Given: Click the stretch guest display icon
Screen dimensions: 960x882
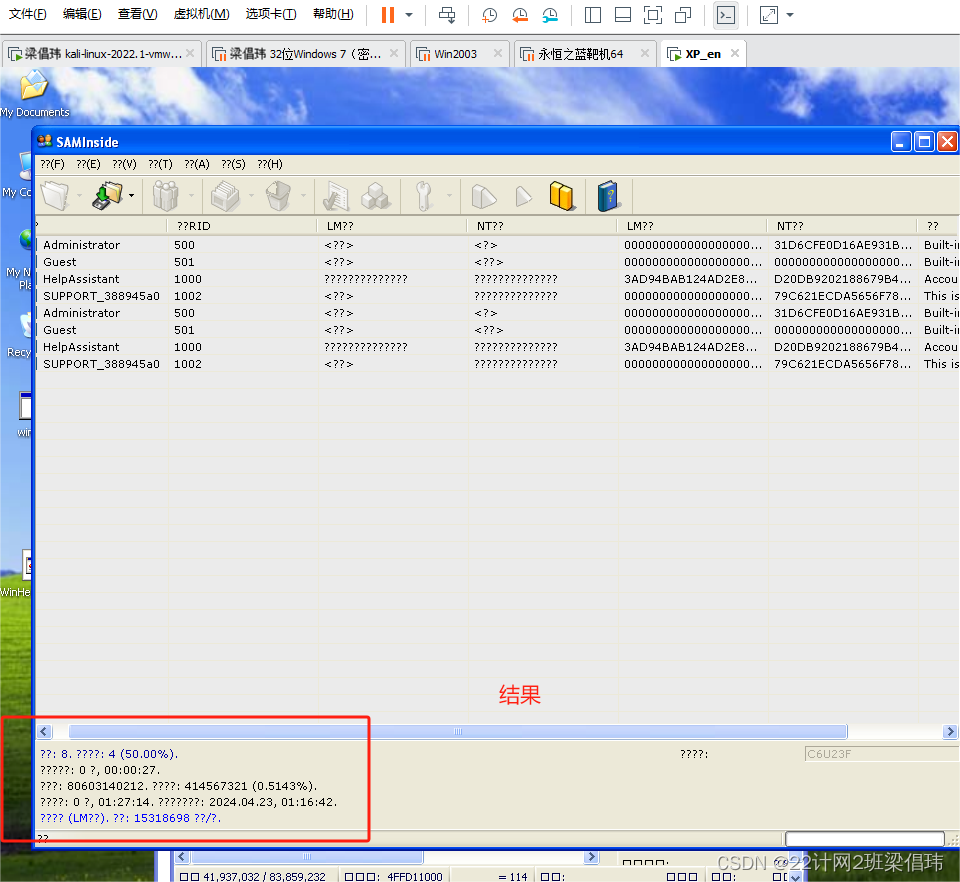Looking at the screenshot, I should (x=768, y=15).
